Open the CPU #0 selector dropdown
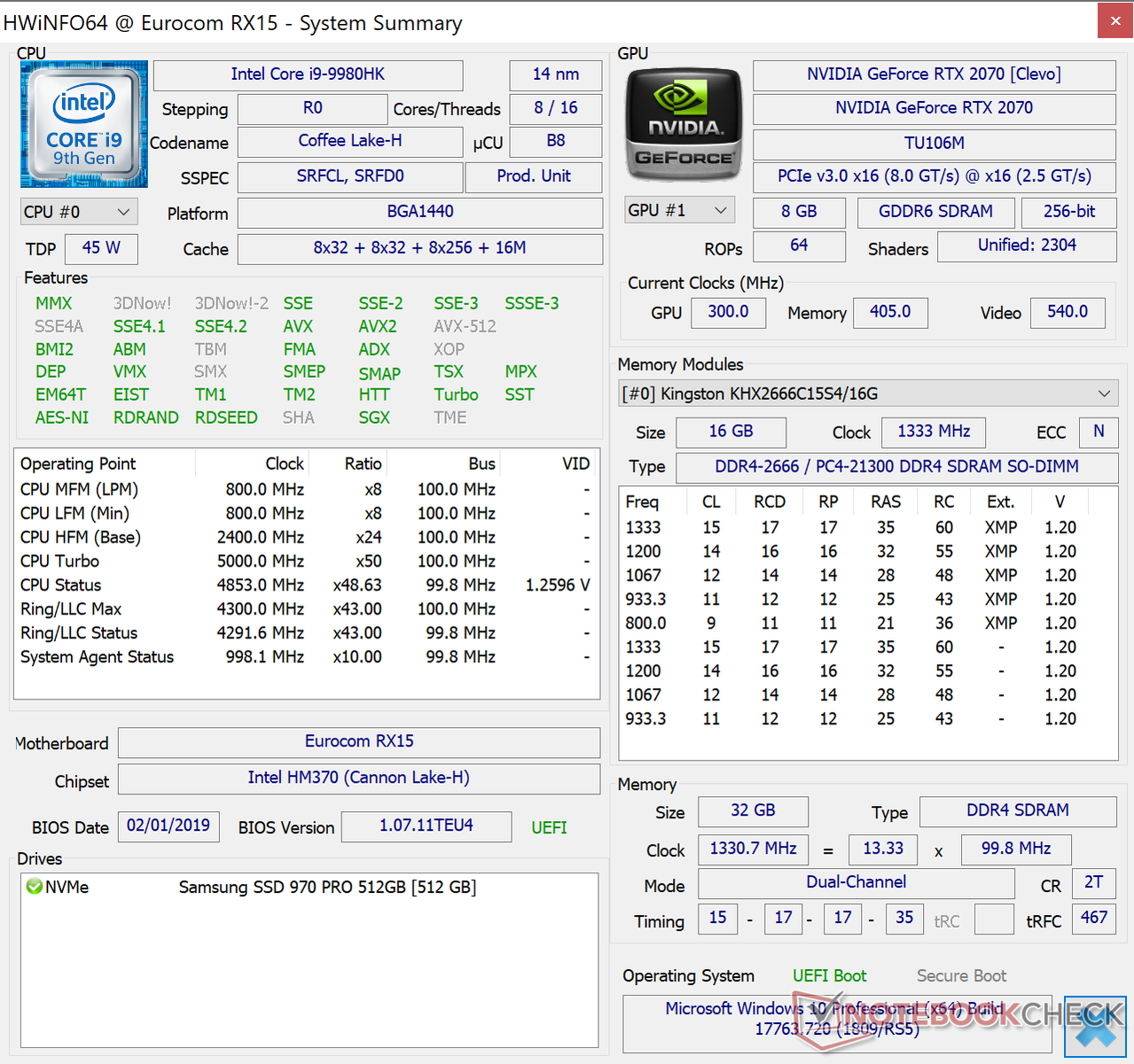This screenshot has height=1064, width=1134. point(79,212)
